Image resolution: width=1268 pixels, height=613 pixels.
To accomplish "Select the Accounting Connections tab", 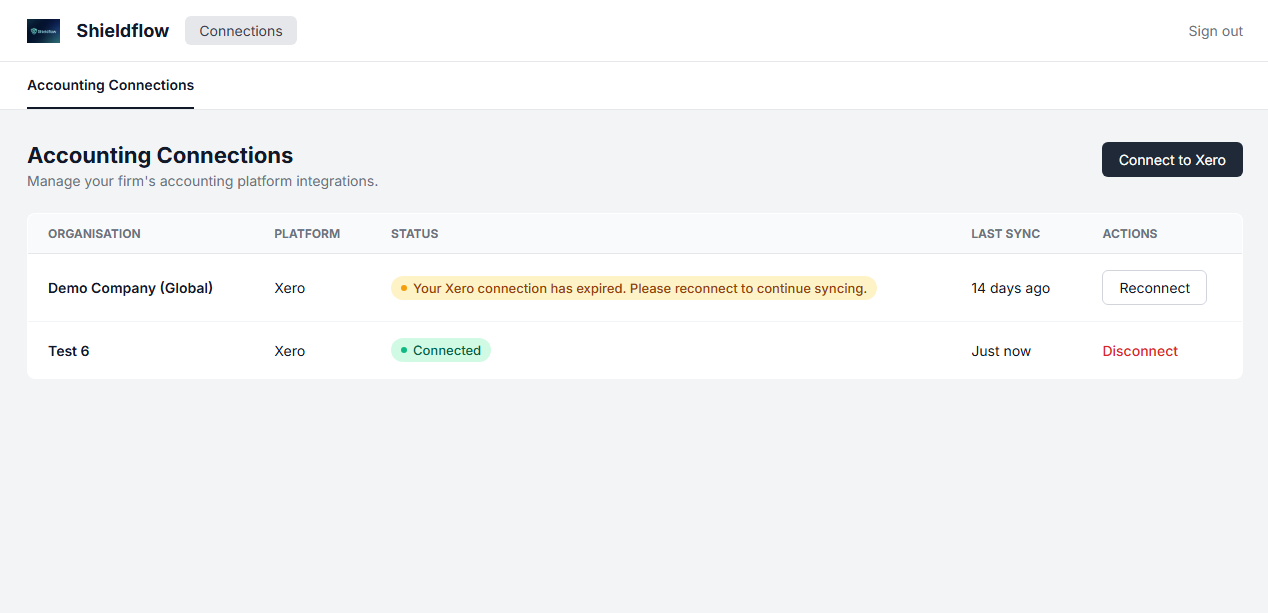I will 110,85.
